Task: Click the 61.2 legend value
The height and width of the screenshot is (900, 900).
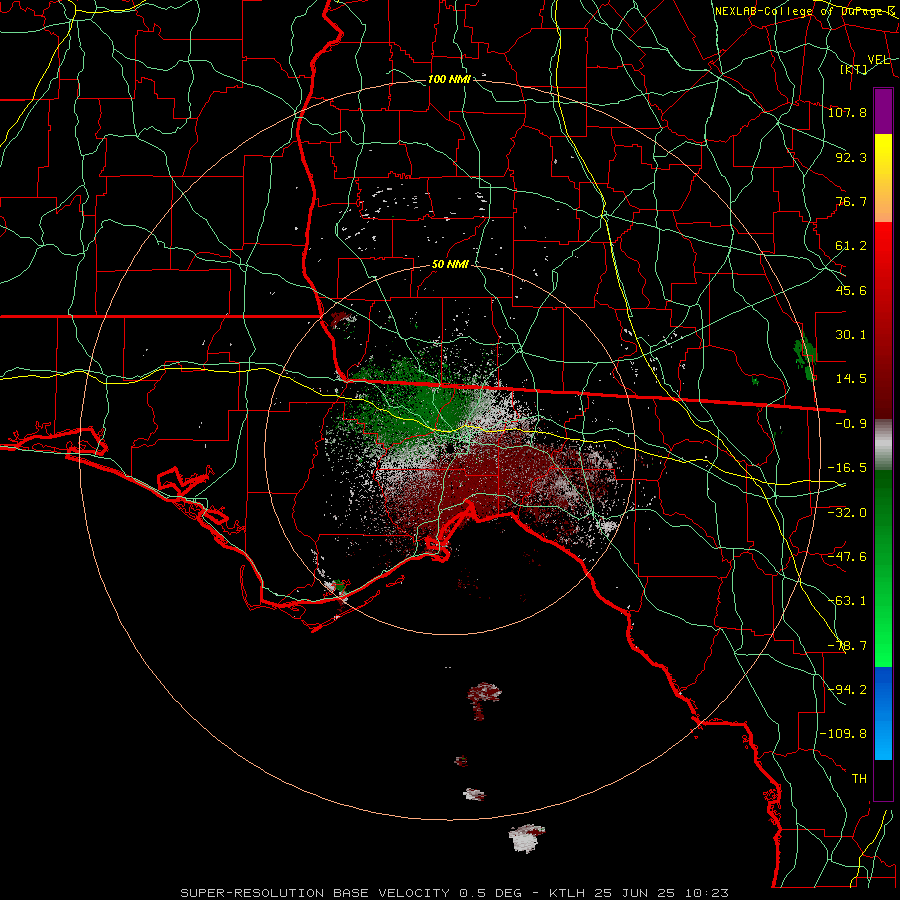Action: [851, 246]
